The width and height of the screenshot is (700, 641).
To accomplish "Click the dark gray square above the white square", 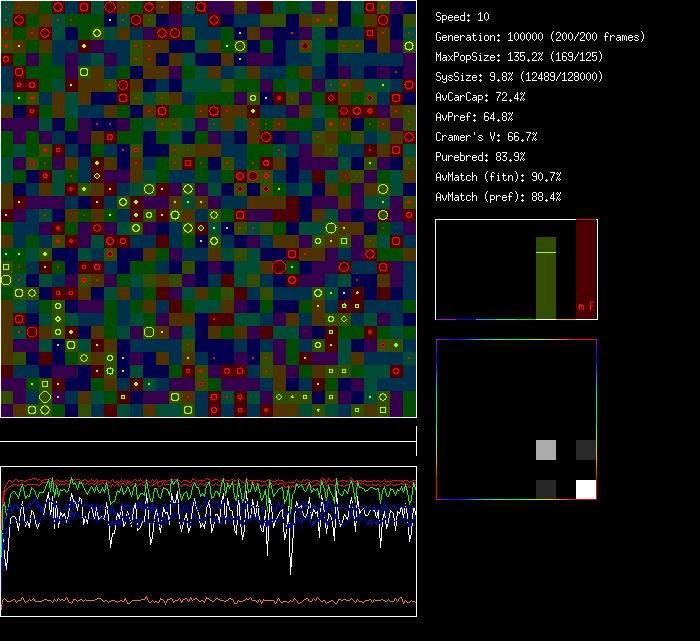I will click(x=586, y=449).
